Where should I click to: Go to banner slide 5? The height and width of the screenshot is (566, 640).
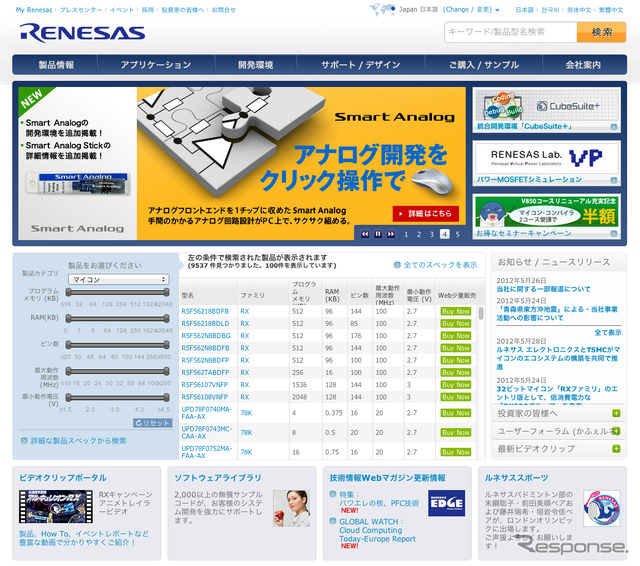[458, 234]
